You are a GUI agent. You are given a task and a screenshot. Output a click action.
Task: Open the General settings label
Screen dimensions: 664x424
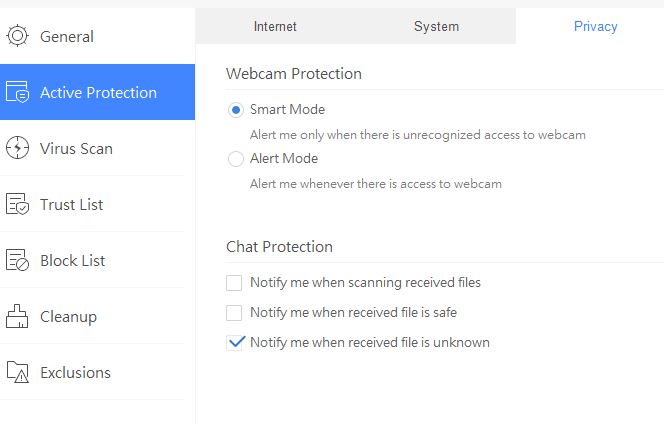tap(67, 37)
